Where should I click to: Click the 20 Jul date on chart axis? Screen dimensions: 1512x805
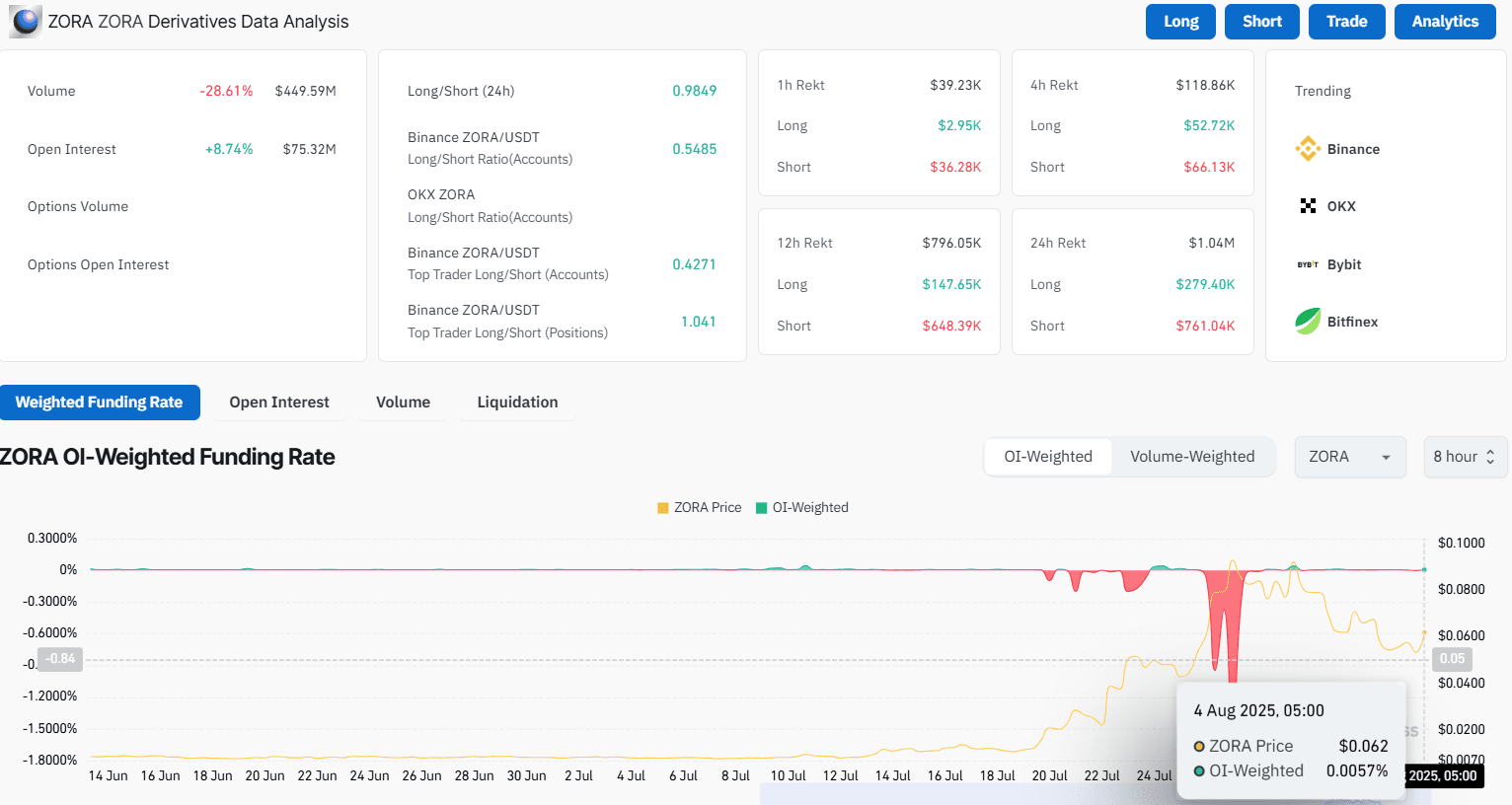pos(1049,776)
